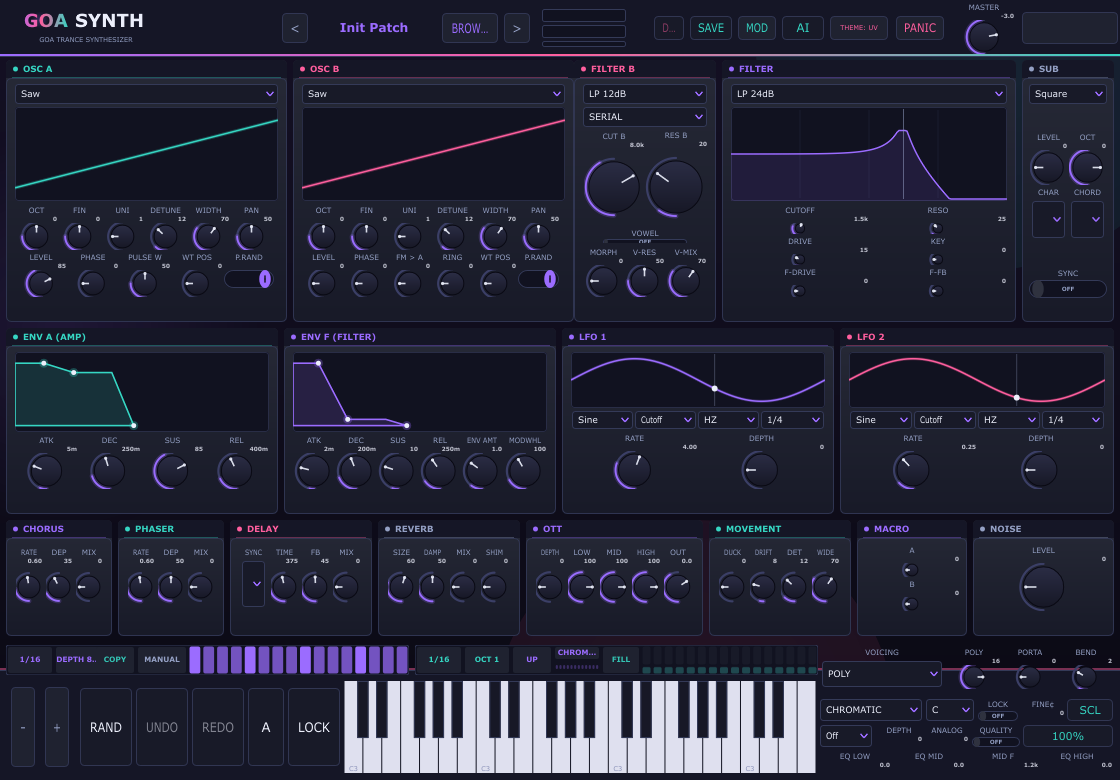The height and width of the screenshot is (780, 1120).
Task: Click the OSC B WIDTH knob
Action: click(494, 236)
